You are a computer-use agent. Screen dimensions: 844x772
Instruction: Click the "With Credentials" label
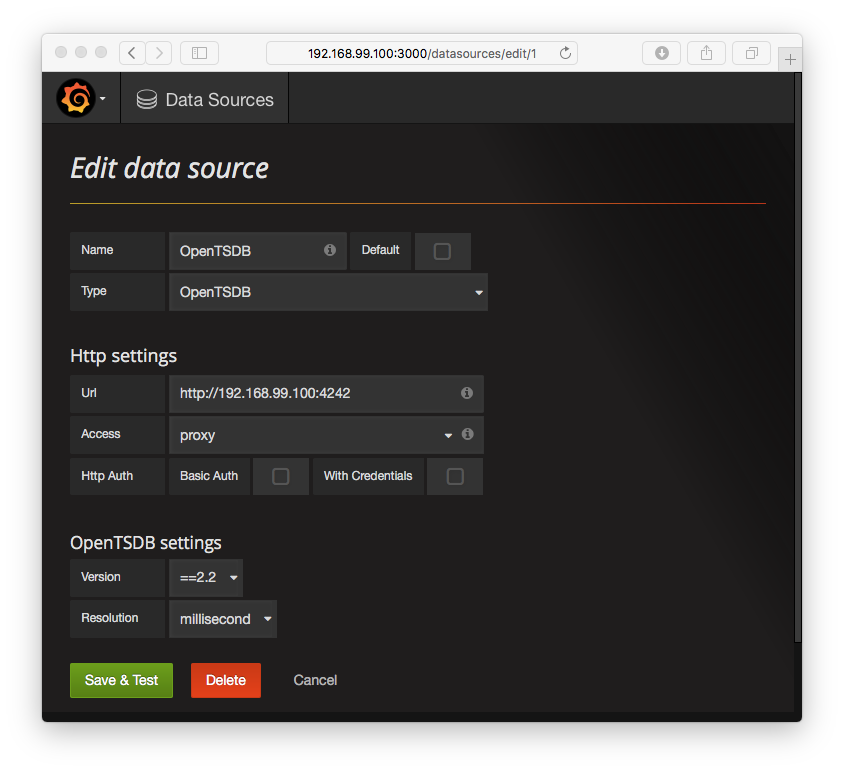coord(368,476)
